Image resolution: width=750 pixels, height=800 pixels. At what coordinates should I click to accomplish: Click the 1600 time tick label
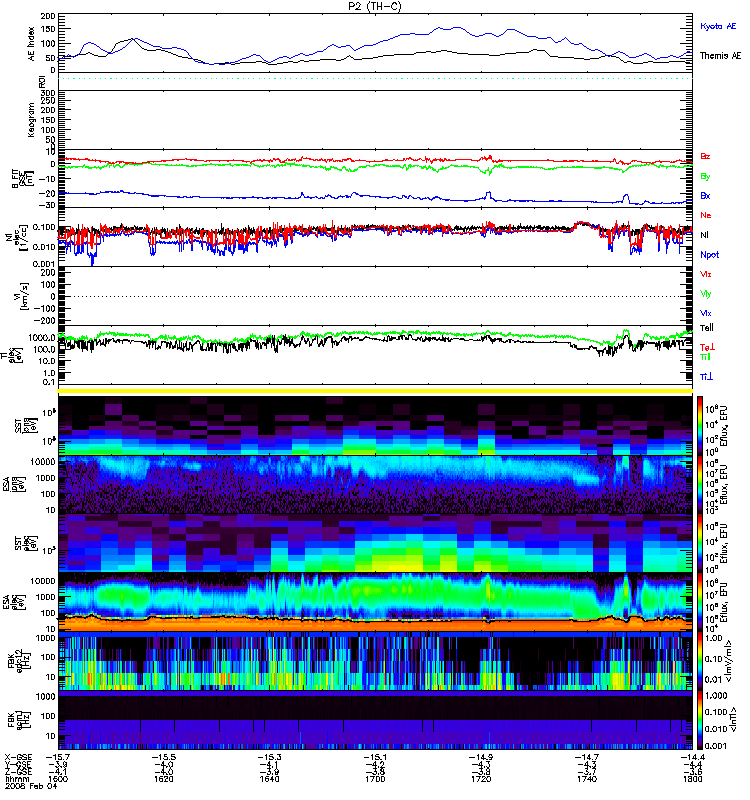pos(57,779)
